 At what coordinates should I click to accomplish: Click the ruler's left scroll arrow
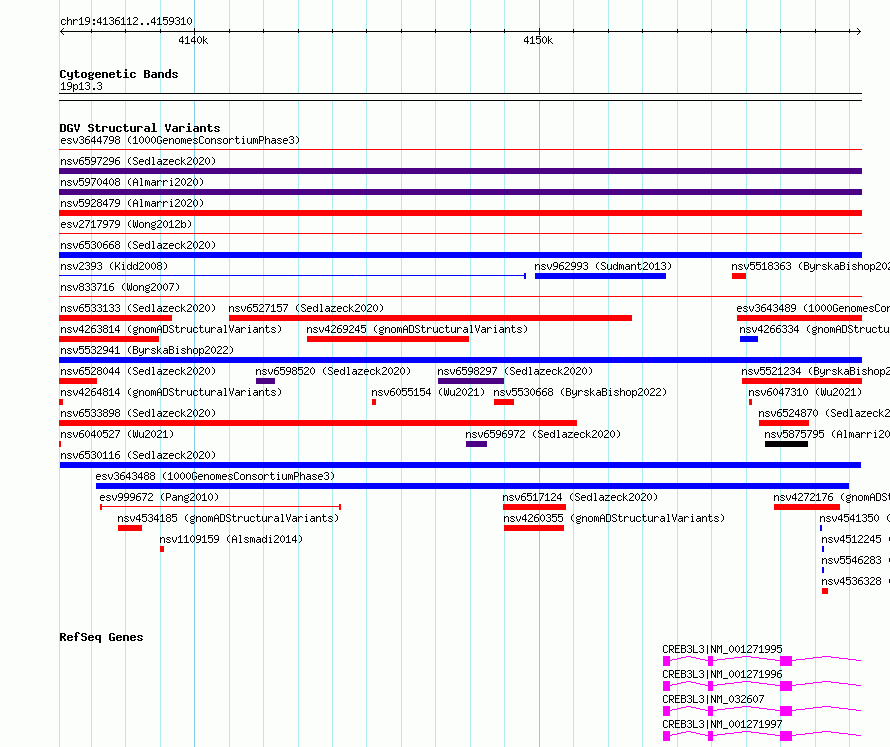pyautogui.click(x=62, y=31)
